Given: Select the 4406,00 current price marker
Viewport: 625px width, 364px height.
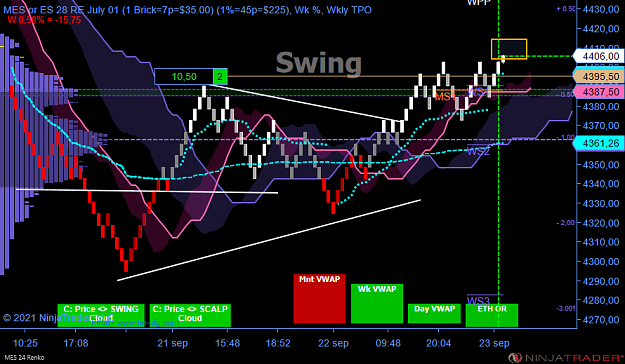Looking at the screenshot, I should coord(599,56).
